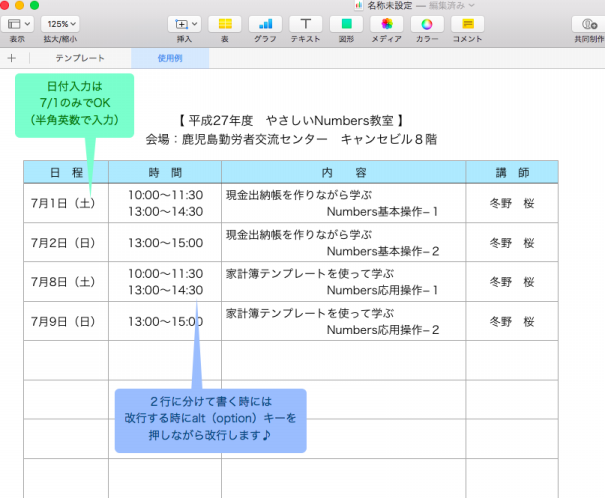Click the 共同制作 collaborate icon
Screen dimensions: 605x498
[589, 24]
